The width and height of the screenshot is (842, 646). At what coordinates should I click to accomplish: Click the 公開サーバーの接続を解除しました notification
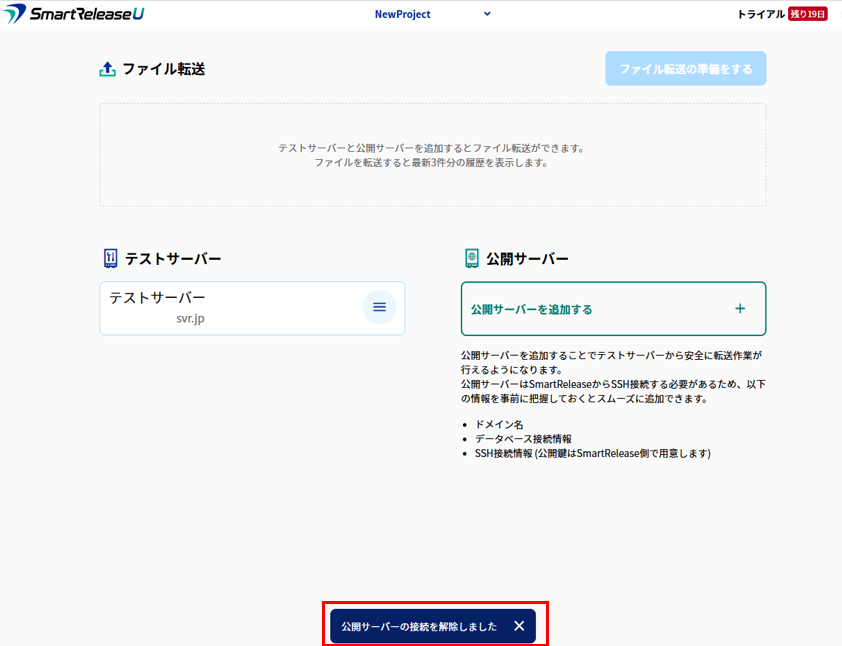coord(418,626)
